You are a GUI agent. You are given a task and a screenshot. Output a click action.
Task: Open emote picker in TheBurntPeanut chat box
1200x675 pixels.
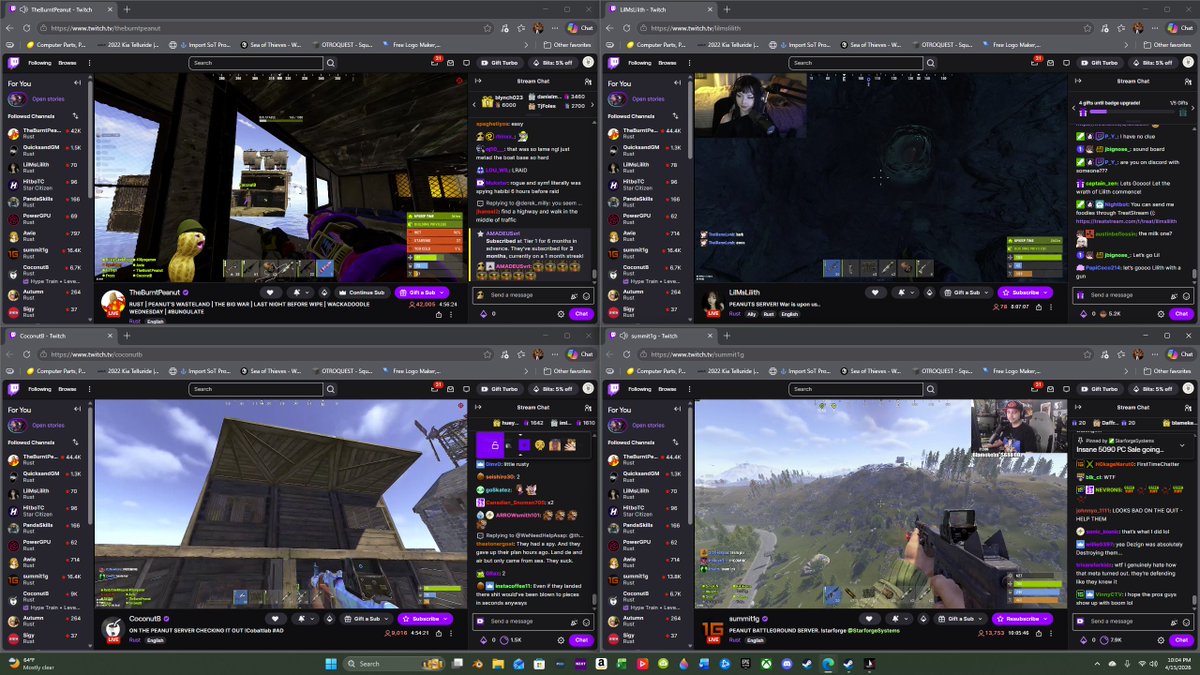click(x=587, y=296)
